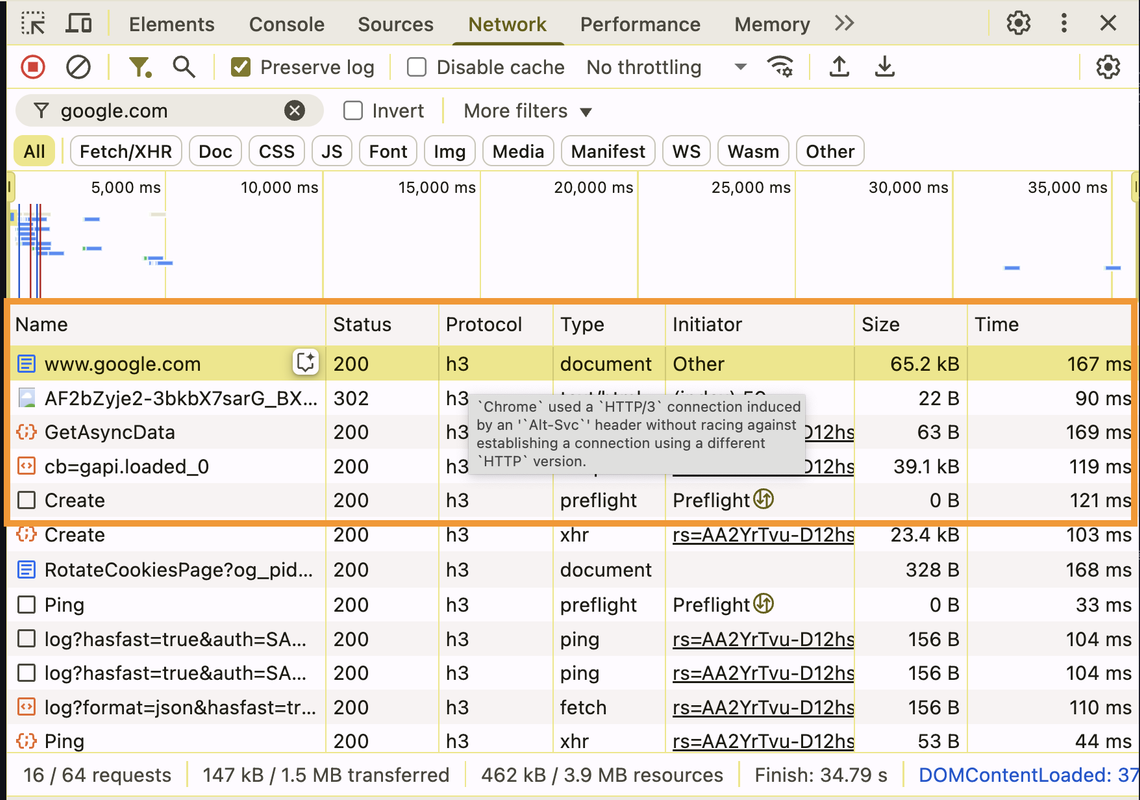Expand the More filters dropdown

[528, 111]
